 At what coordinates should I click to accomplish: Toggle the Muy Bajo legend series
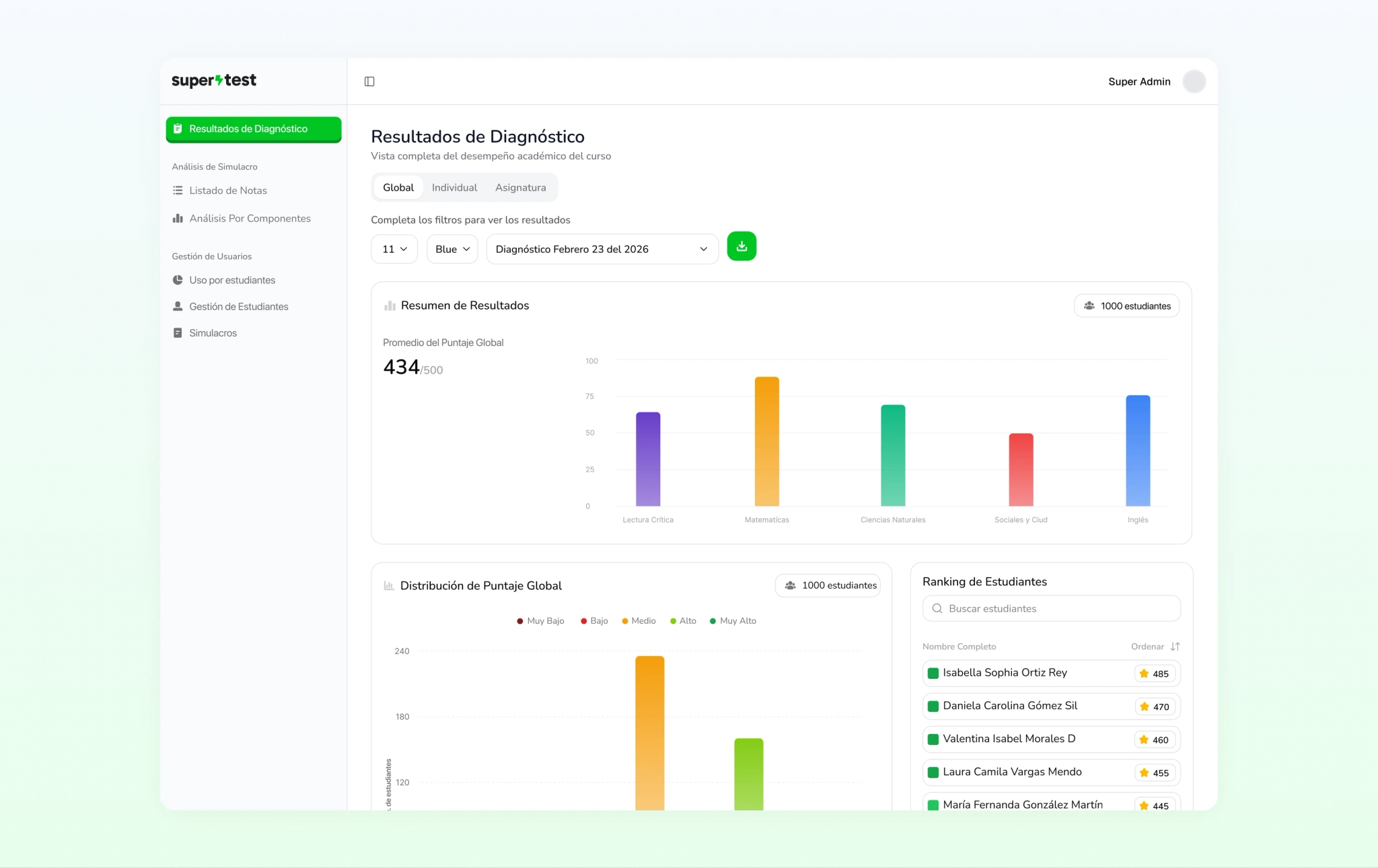(540, 621)
